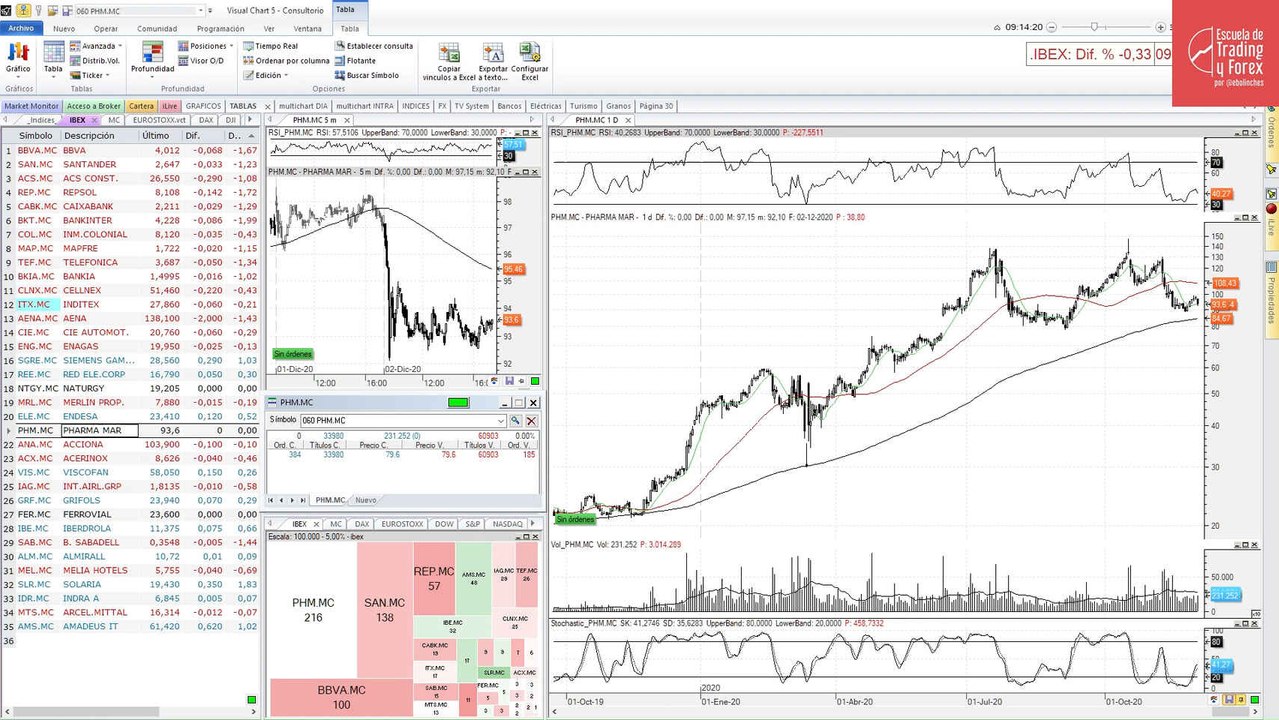Open the Nuevo tab in the PHM.MC window
Viewport: 1279px width, 720px height.
pos(366,499)
